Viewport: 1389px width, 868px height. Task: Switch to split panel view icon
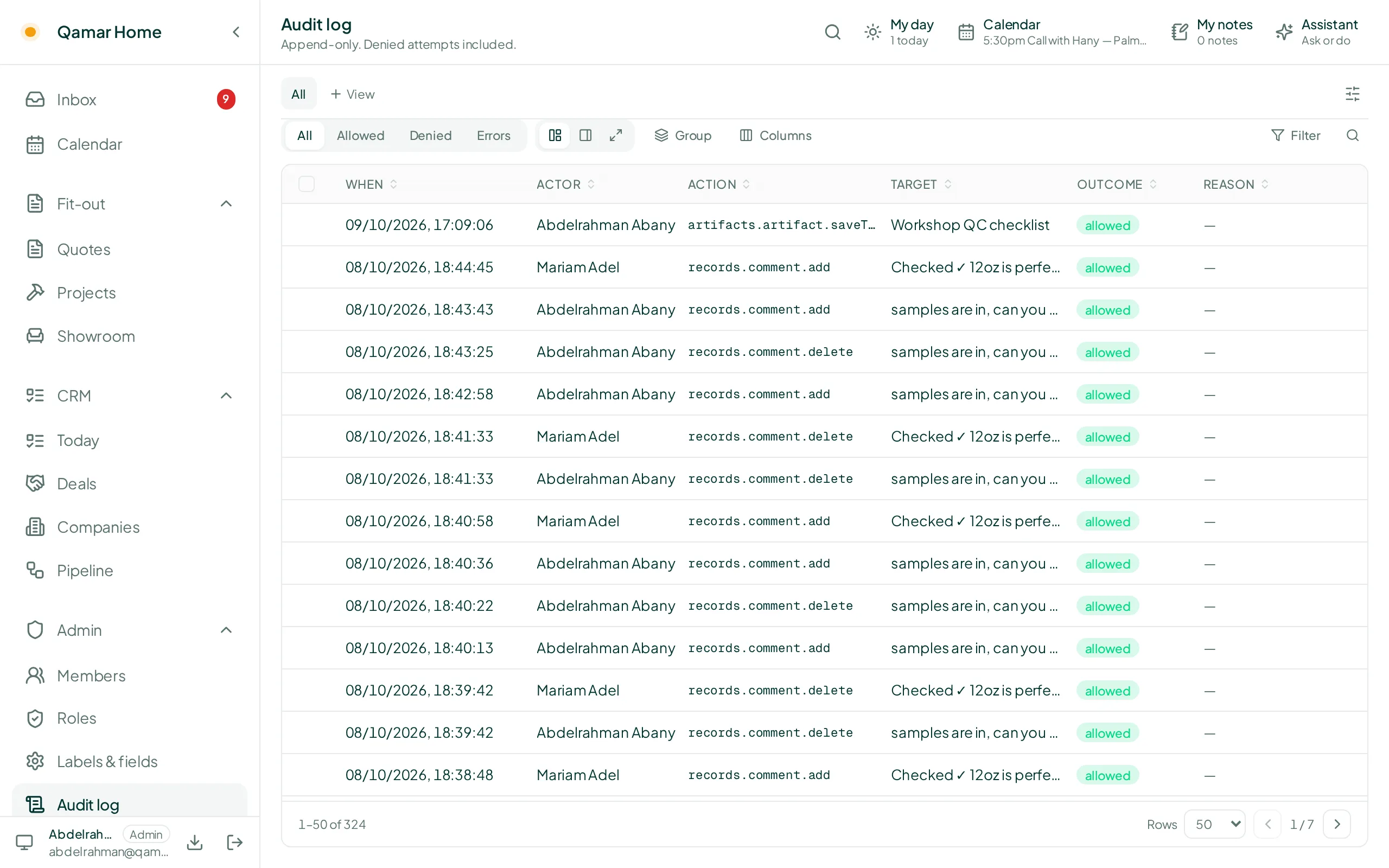(585, 136)
